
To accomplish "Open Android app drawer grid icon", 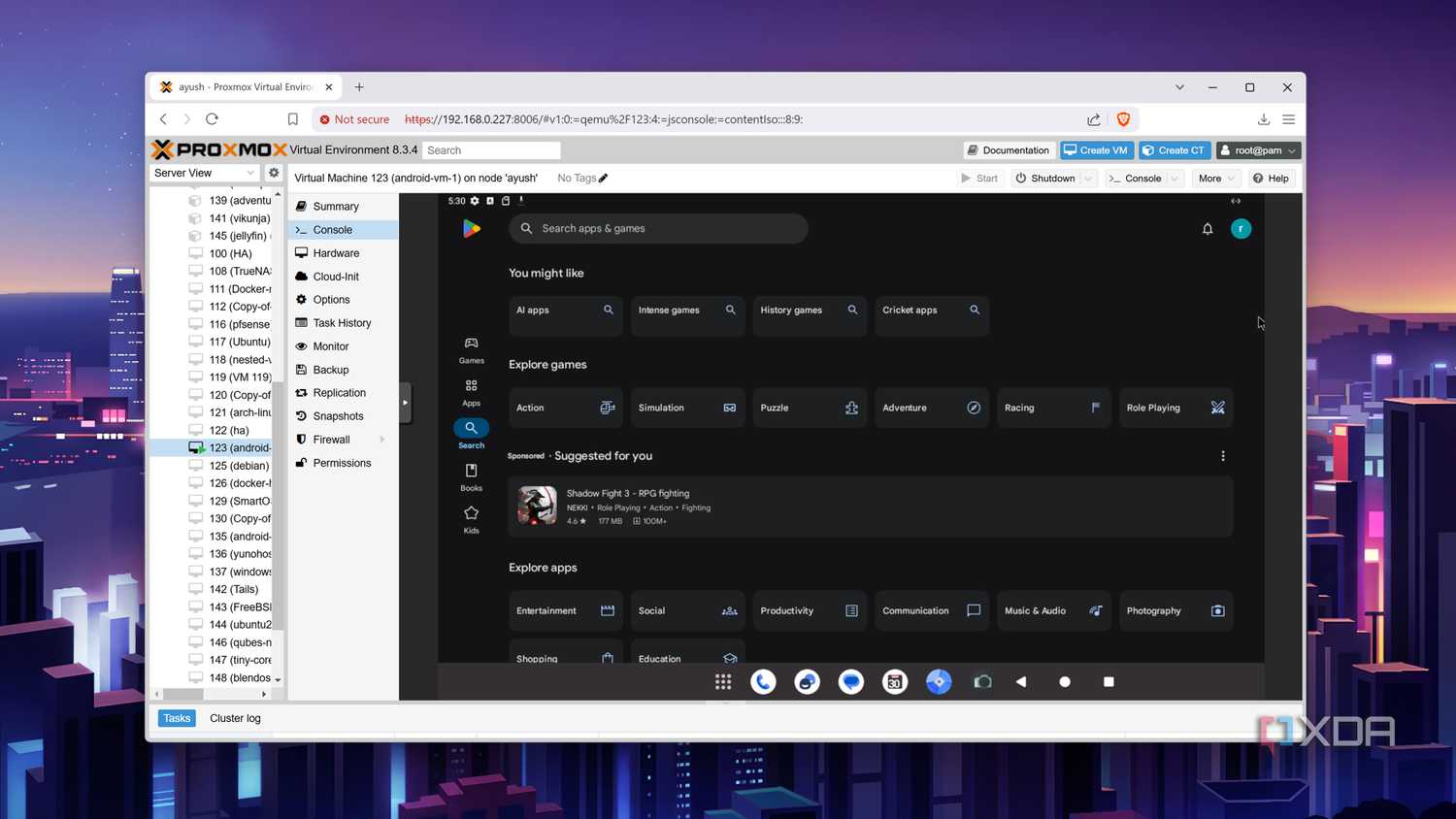I will (x=723, y=682).
